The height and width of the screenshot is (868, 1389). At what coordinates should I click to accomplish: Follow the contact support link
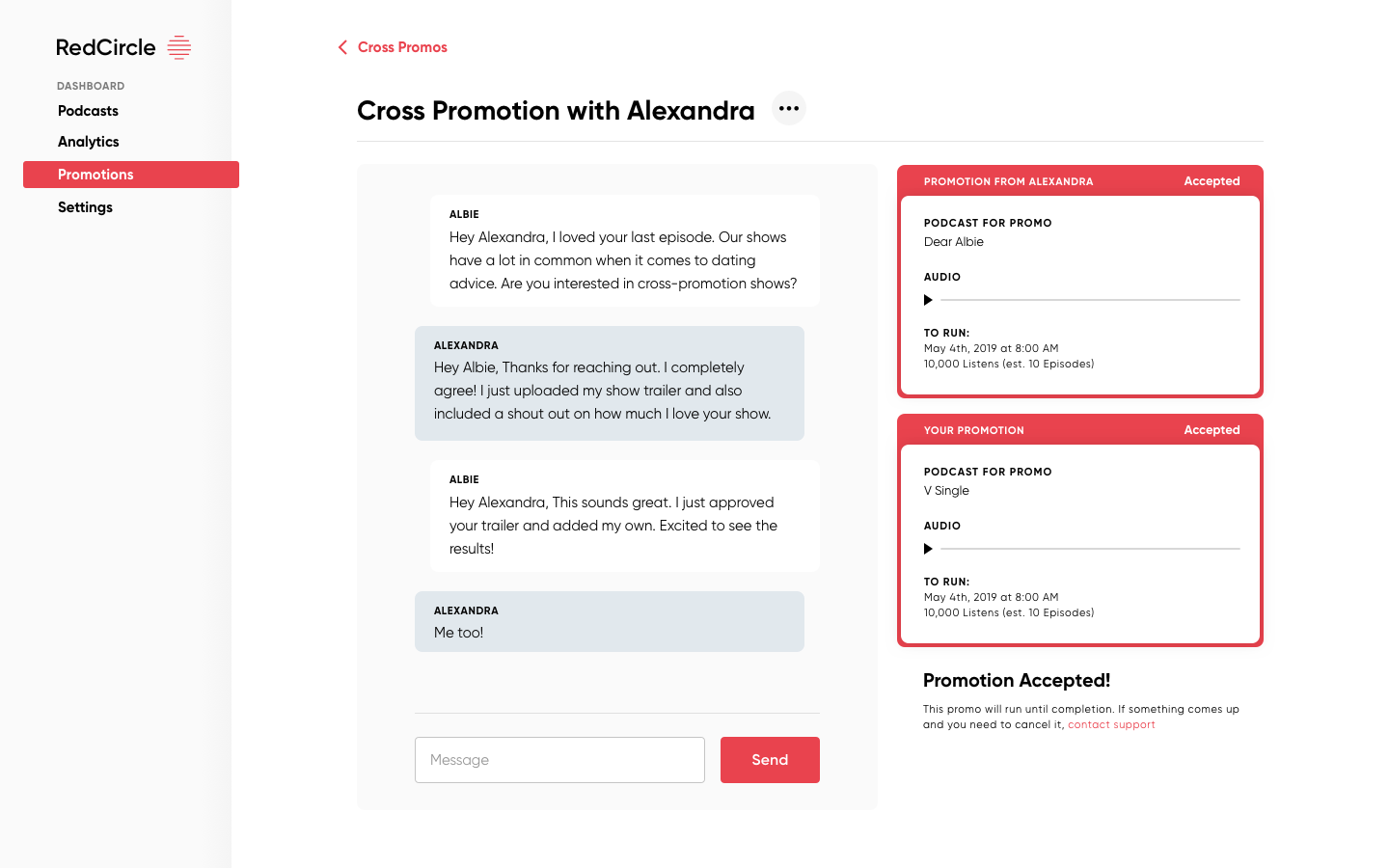pyautogui.click(x=1111, y=724)
